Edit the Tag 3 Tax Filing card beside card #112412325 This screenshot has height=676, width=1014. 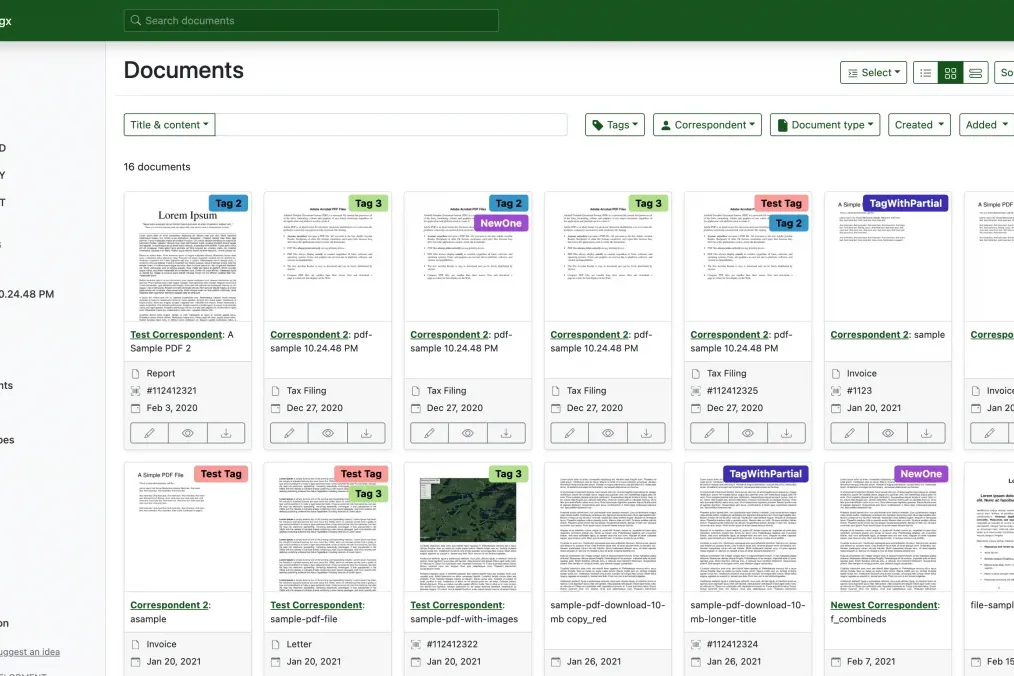click(570, 433)
